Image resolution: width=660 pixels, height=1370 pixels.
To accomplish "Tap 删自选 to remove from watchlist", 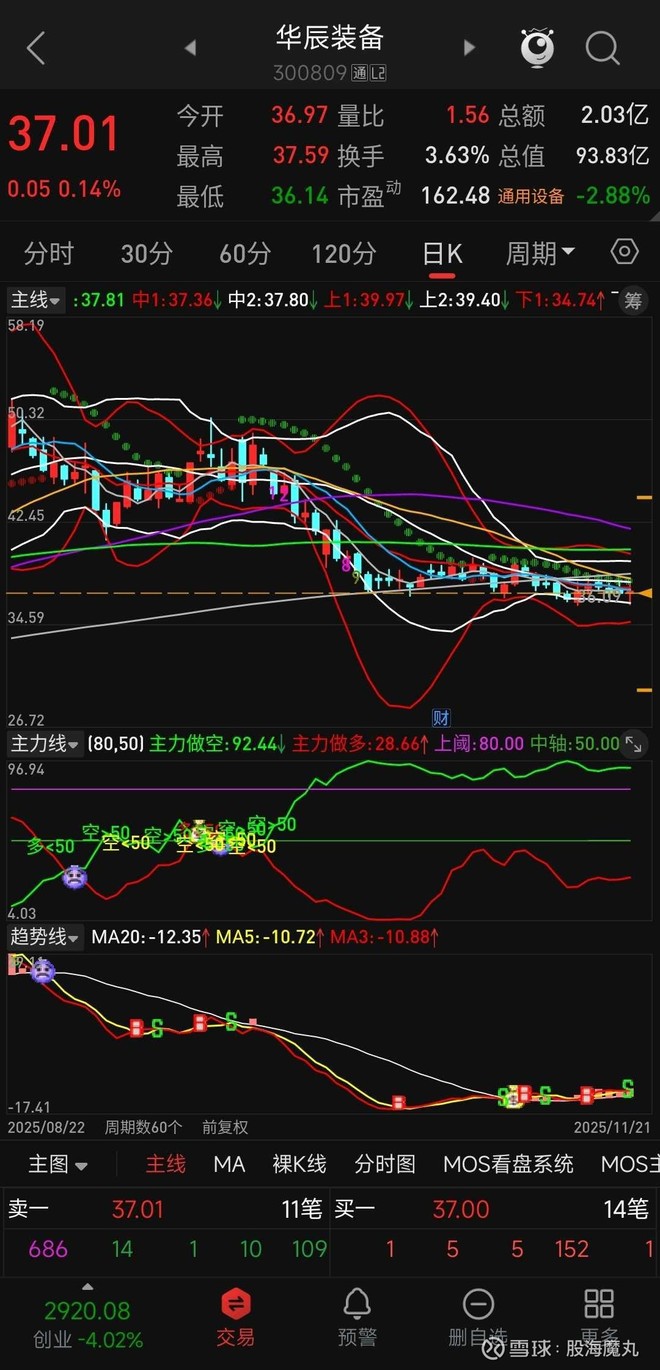I will 478,1317.
